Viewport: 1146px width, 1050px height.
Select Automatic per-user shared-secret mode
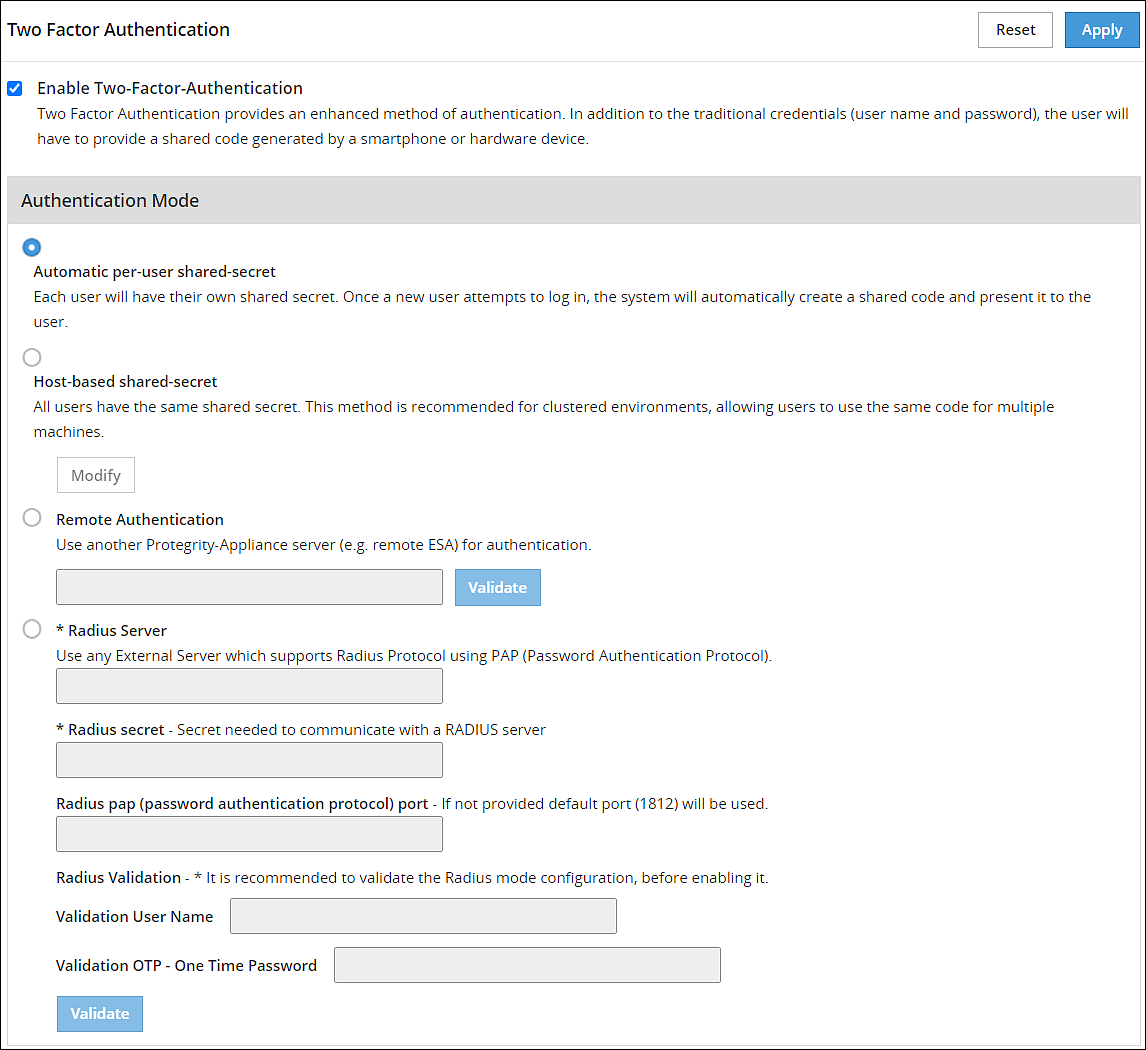(x=31, y=247)
